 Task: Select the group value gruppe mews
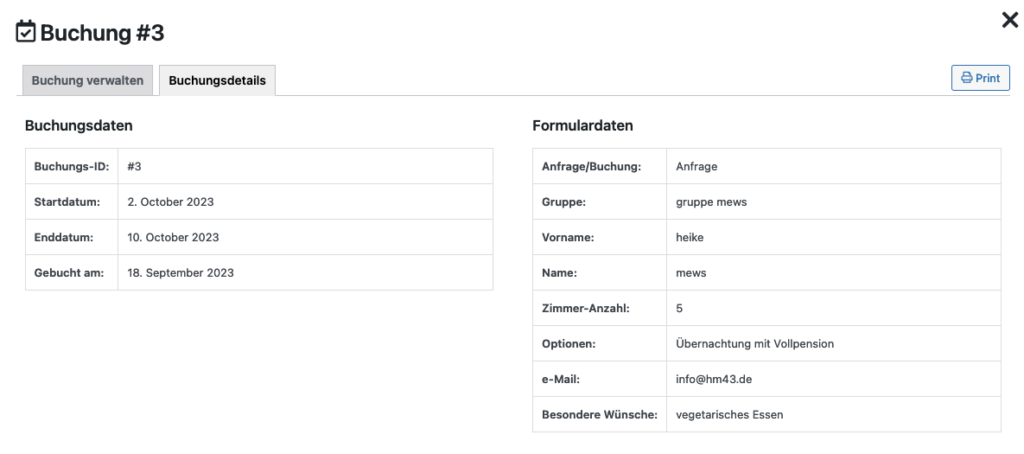point(711,202)
